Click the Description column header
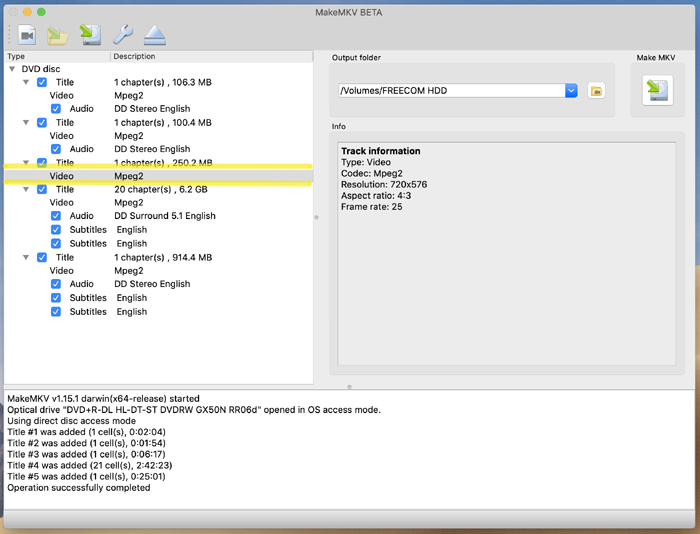Viewport: 700px width, 534px height. point(212,56)
